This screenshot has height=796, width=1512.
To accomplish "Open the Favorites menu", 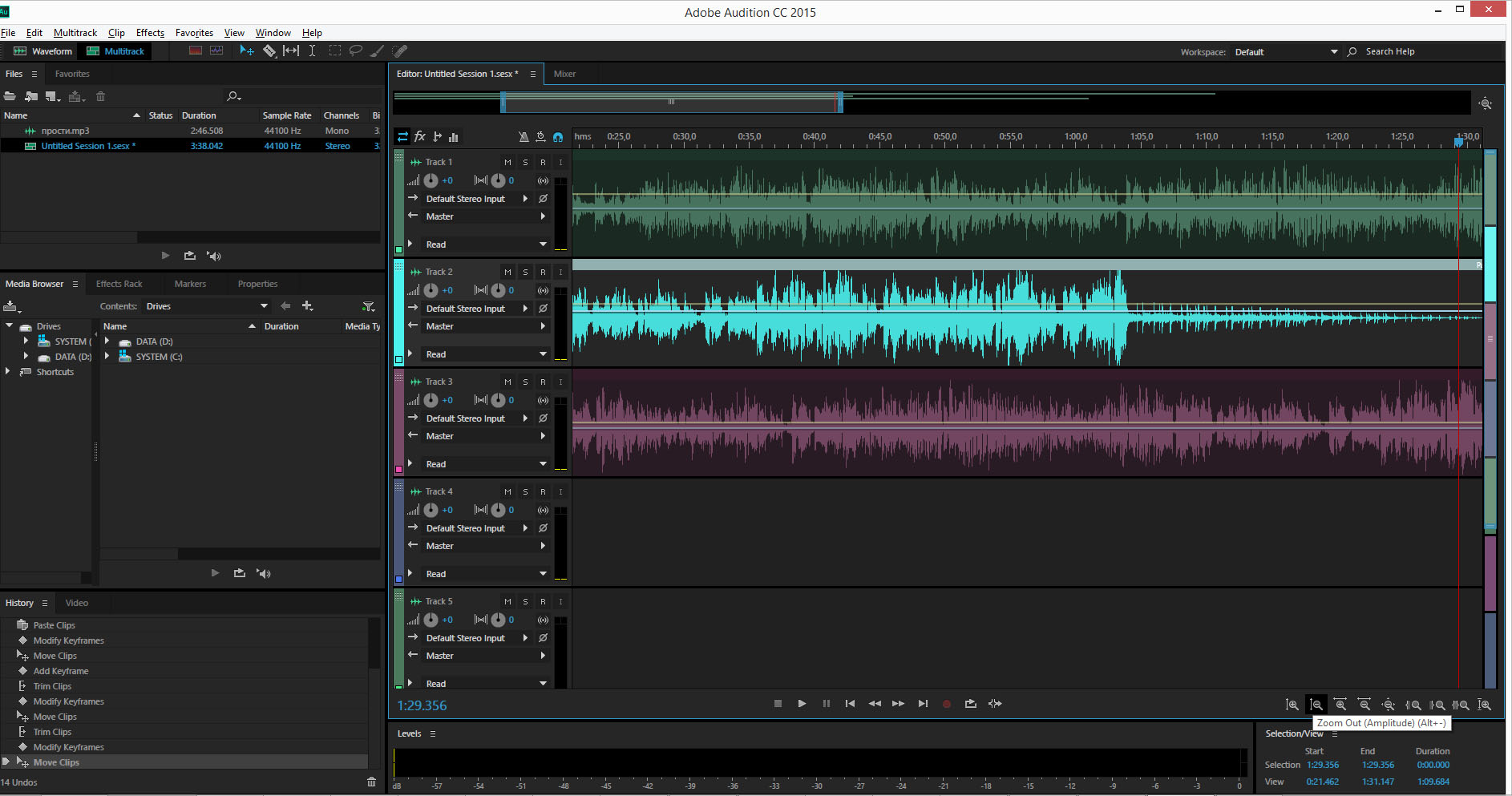I will point(194,33).
